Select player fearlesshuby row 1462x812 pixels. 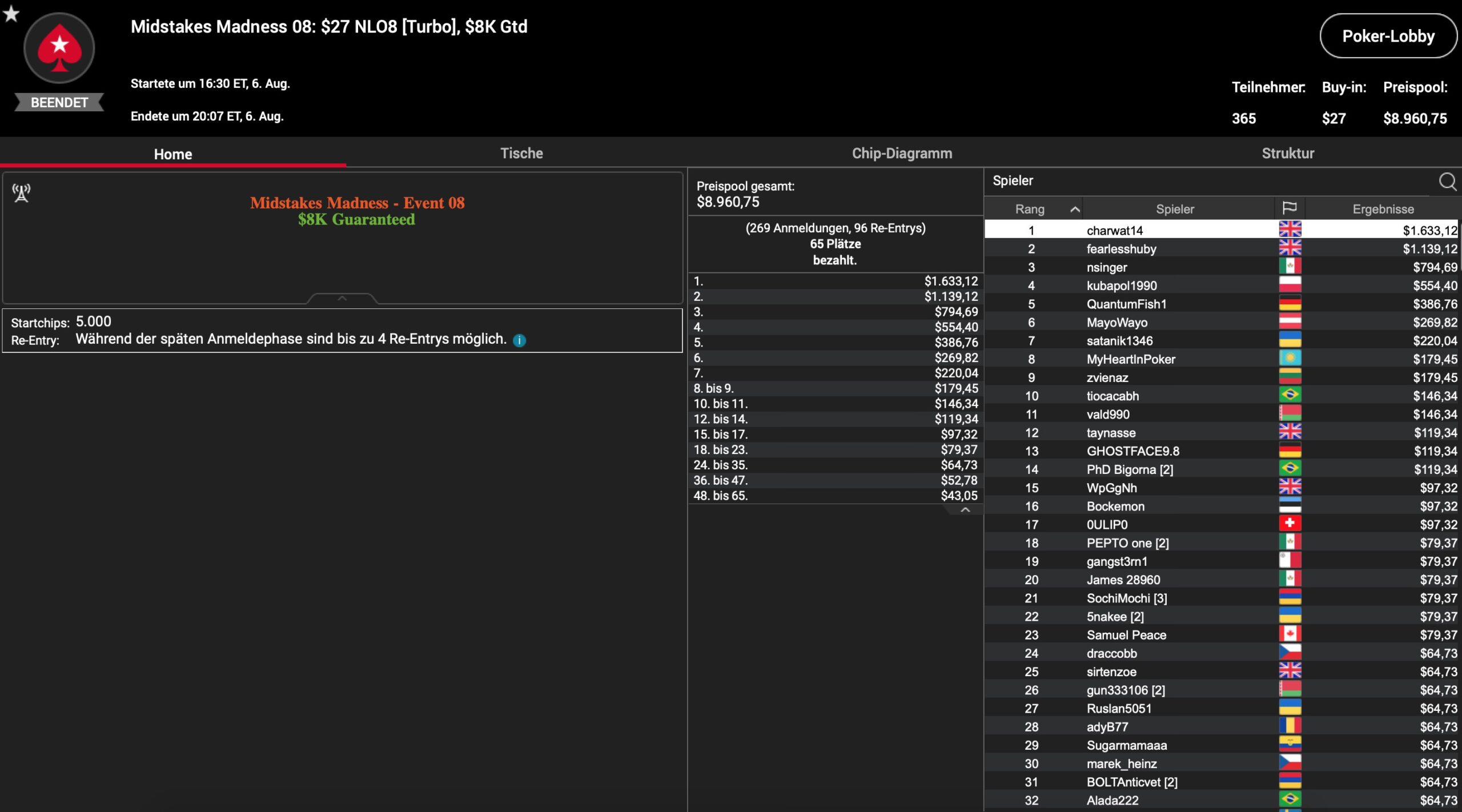(1120, 249)
